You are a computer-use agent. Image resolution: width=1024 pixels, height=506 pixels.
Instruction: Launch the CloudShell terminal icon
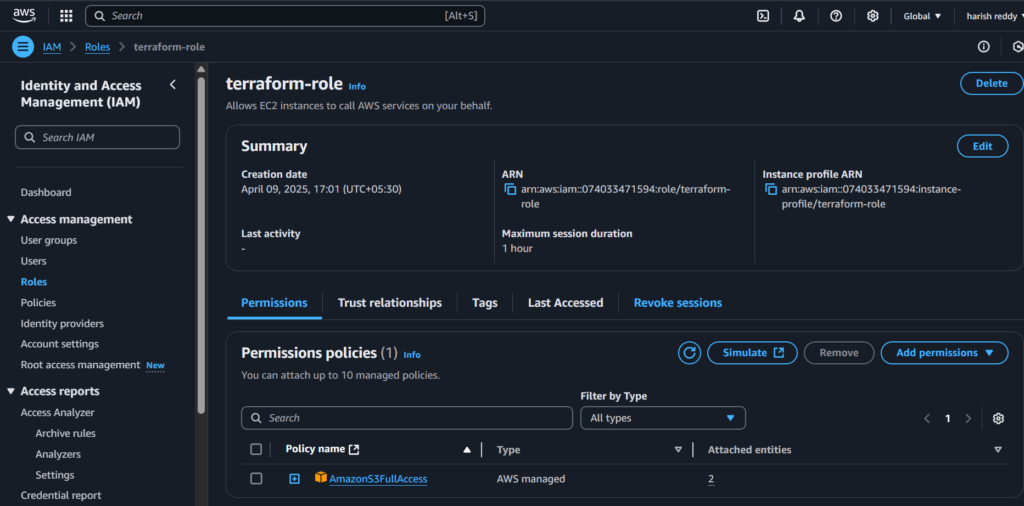[763, 16]
